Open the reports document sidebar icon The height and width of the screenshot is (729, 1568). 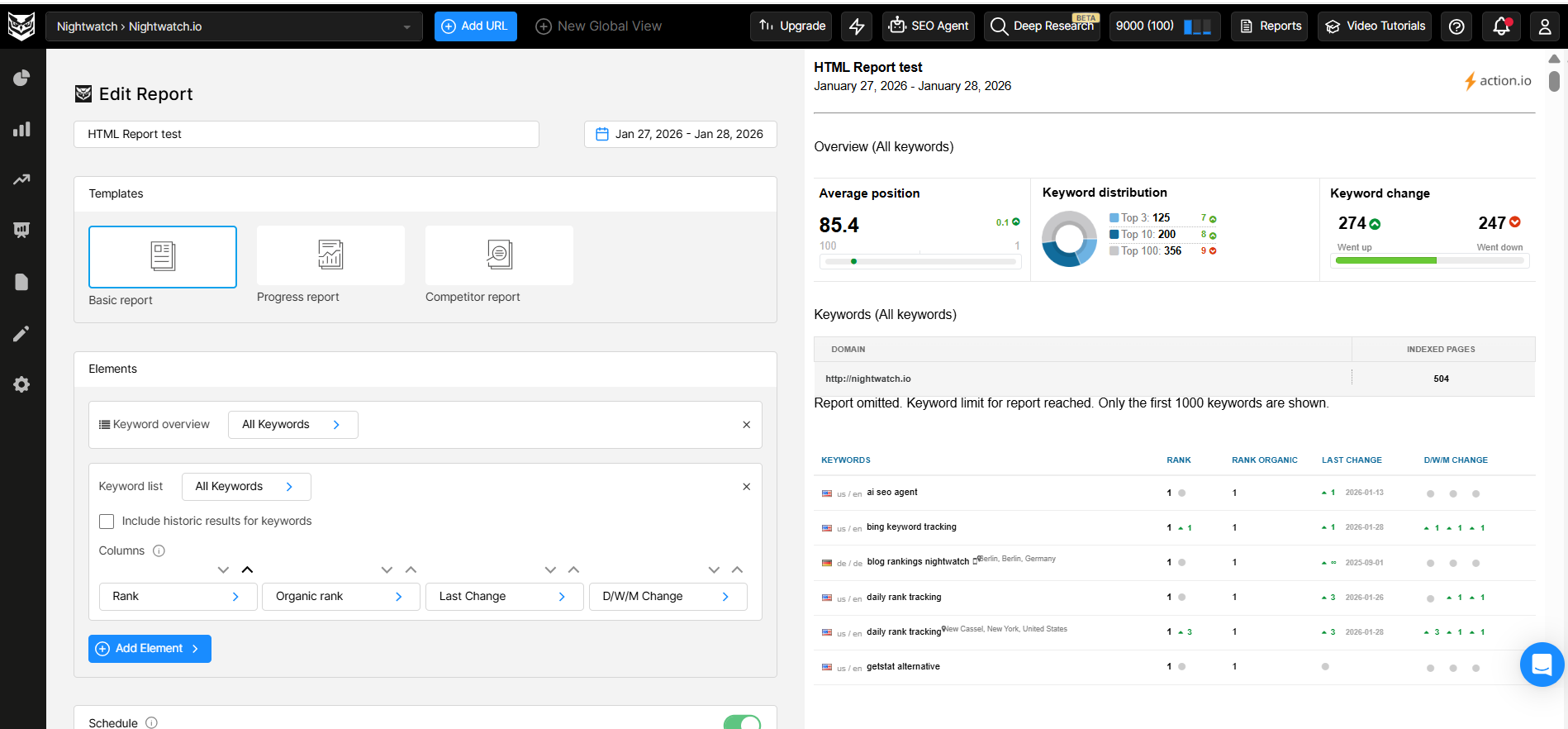(x=21, y=282)
